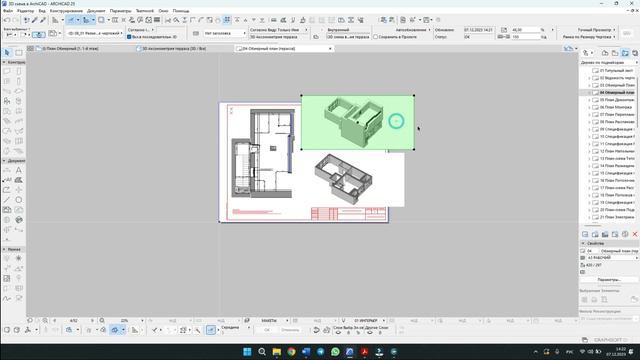Click the grid snap icon in top toolbar
The width and height of the screenshot is (640, 360).
(227, 20)
